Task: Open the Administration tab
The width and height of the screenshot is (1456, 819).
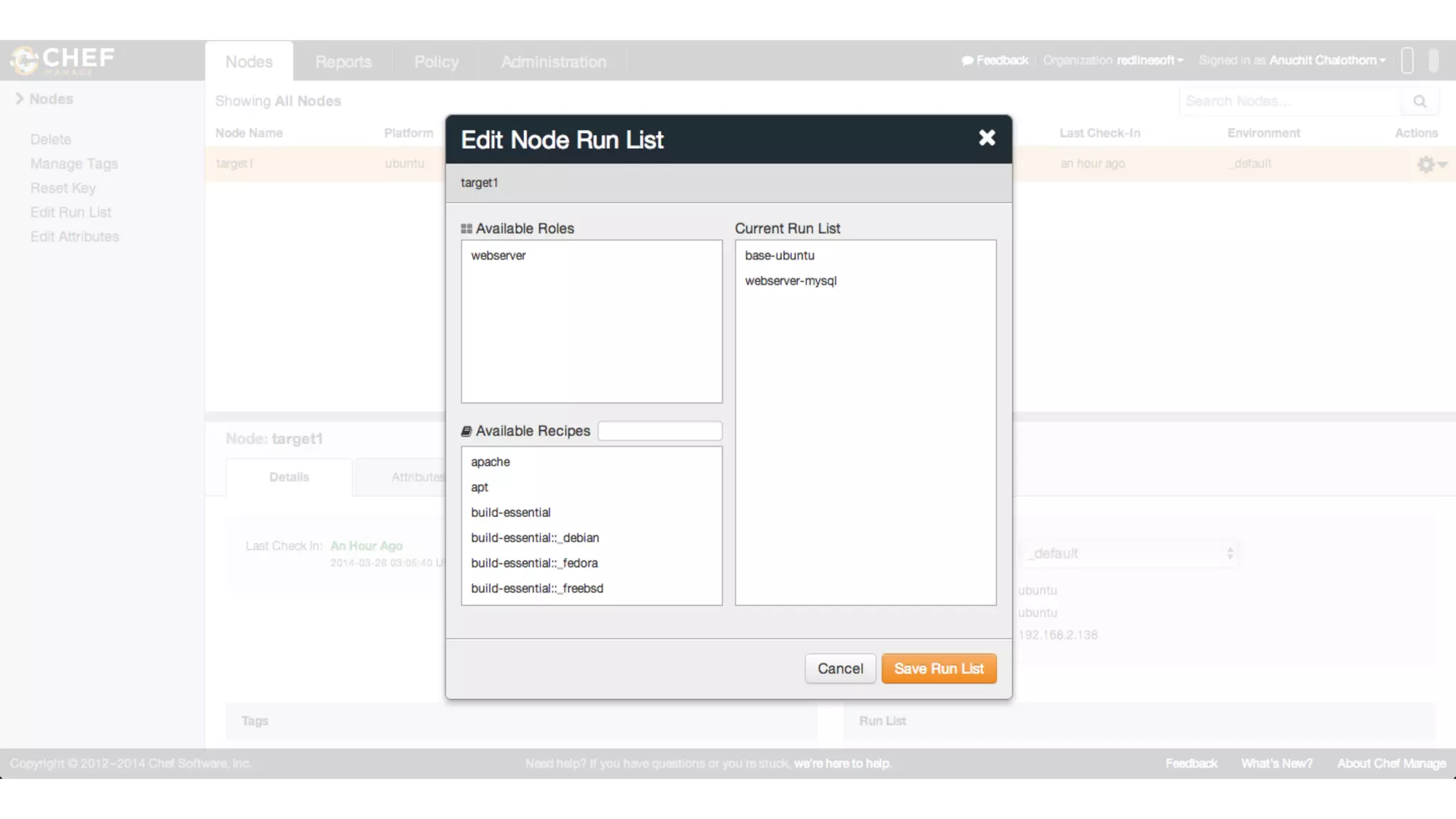Action: pyautogui.click(x=553, y=62)
